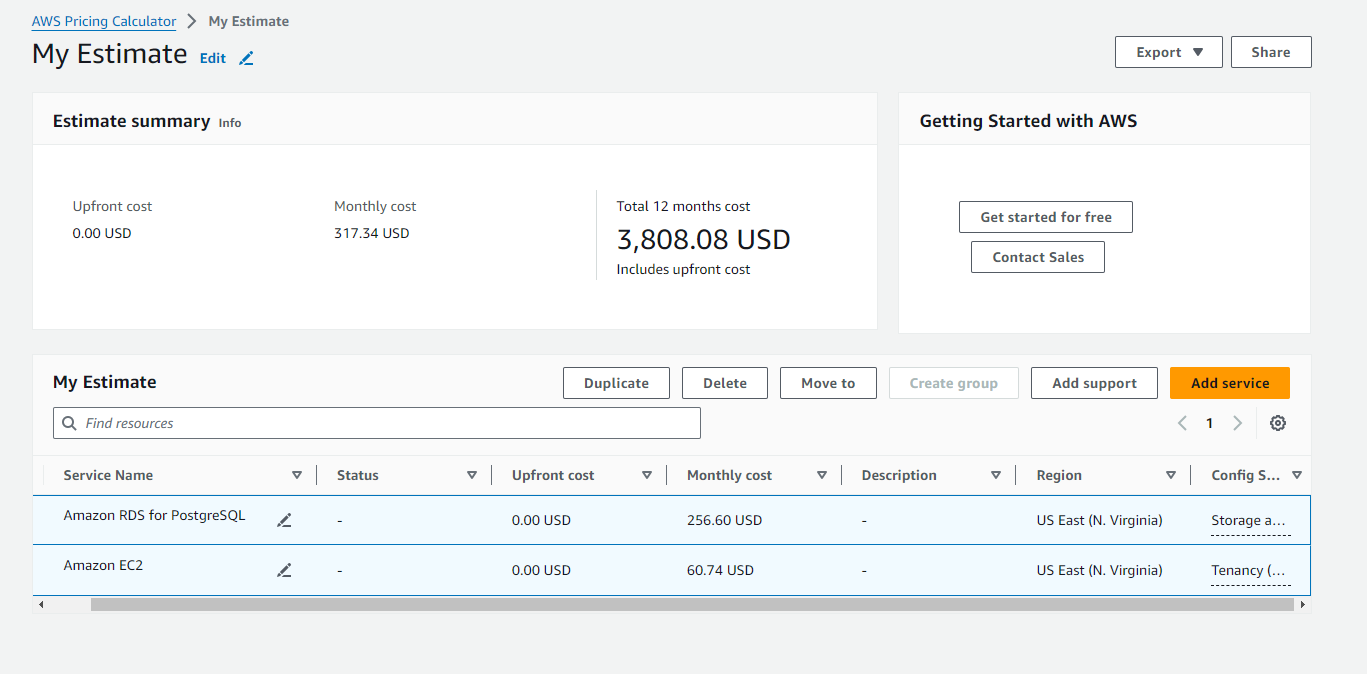Select the Amazon RDS for PostgreSQL row name
Viewport: 1367px width, 674px height.
click(x=154, y=516)
